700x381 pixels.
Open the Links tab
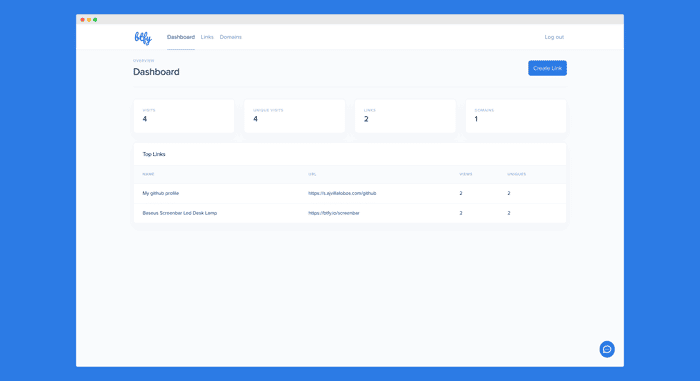(x=207, y=37)
